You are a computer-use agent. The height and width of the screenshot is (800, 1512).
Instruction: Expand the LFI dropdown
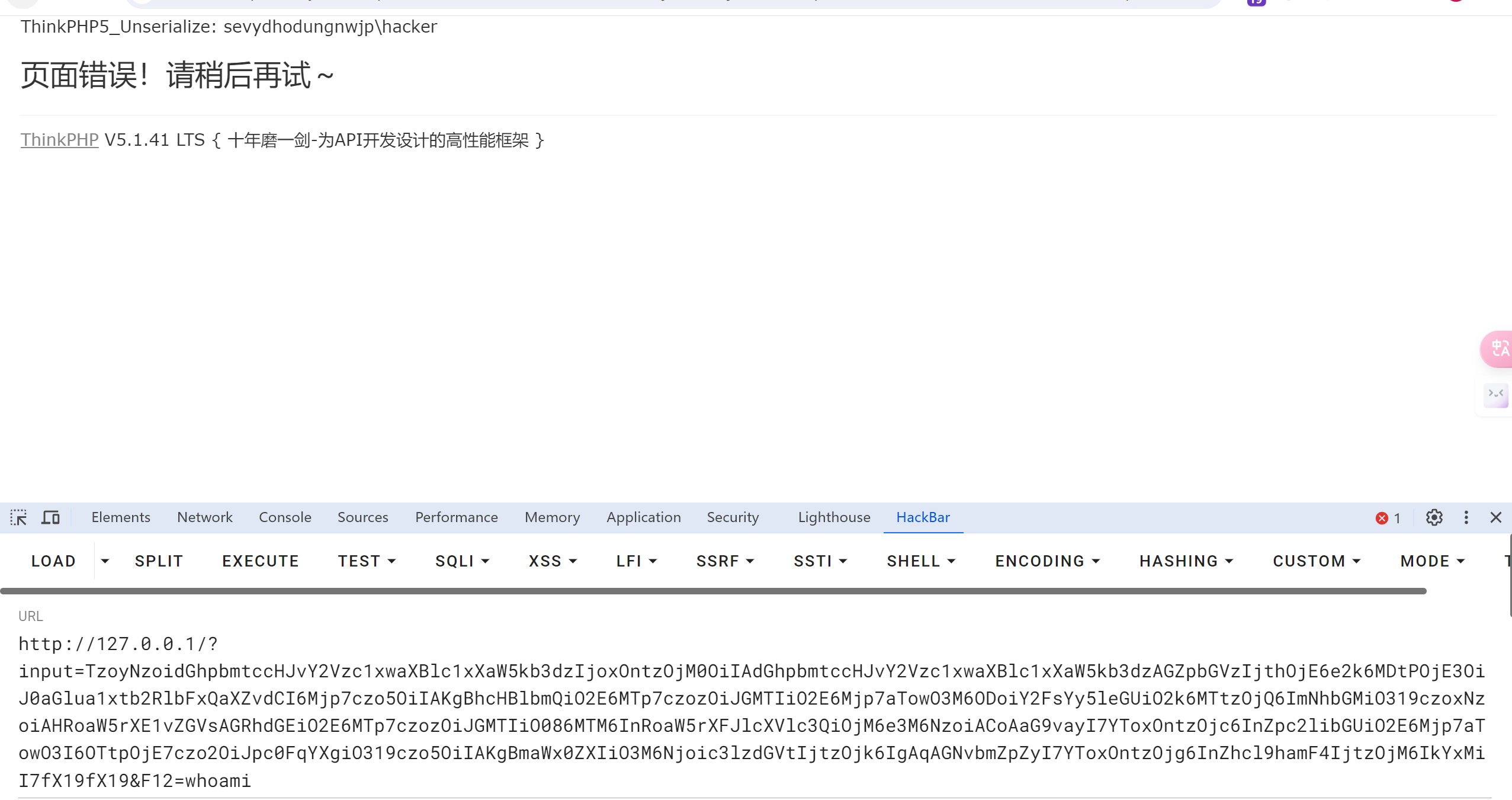[636, 561]
